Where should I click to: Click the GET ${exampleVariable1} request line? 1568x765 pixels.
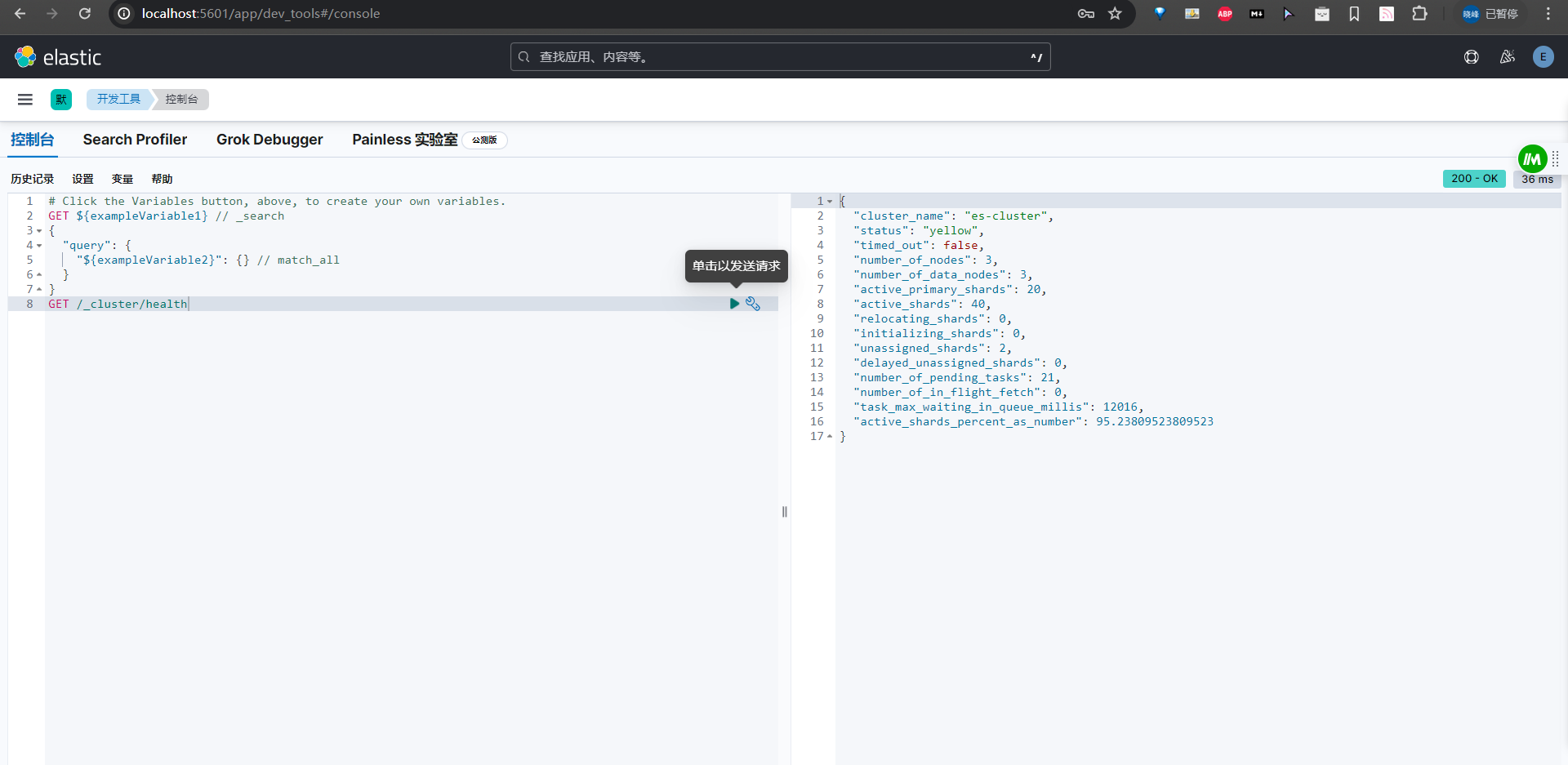click(x=166, y=216)
